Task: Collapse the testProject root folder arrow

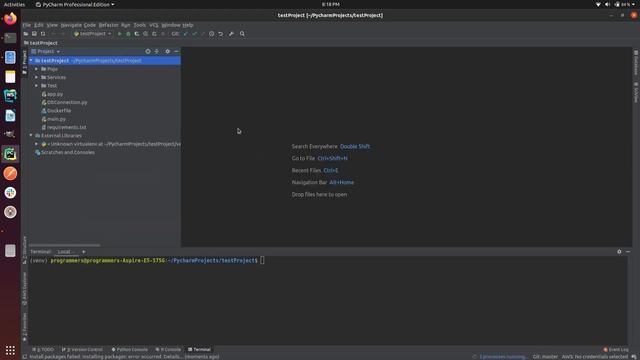Action: pos(31,60)
